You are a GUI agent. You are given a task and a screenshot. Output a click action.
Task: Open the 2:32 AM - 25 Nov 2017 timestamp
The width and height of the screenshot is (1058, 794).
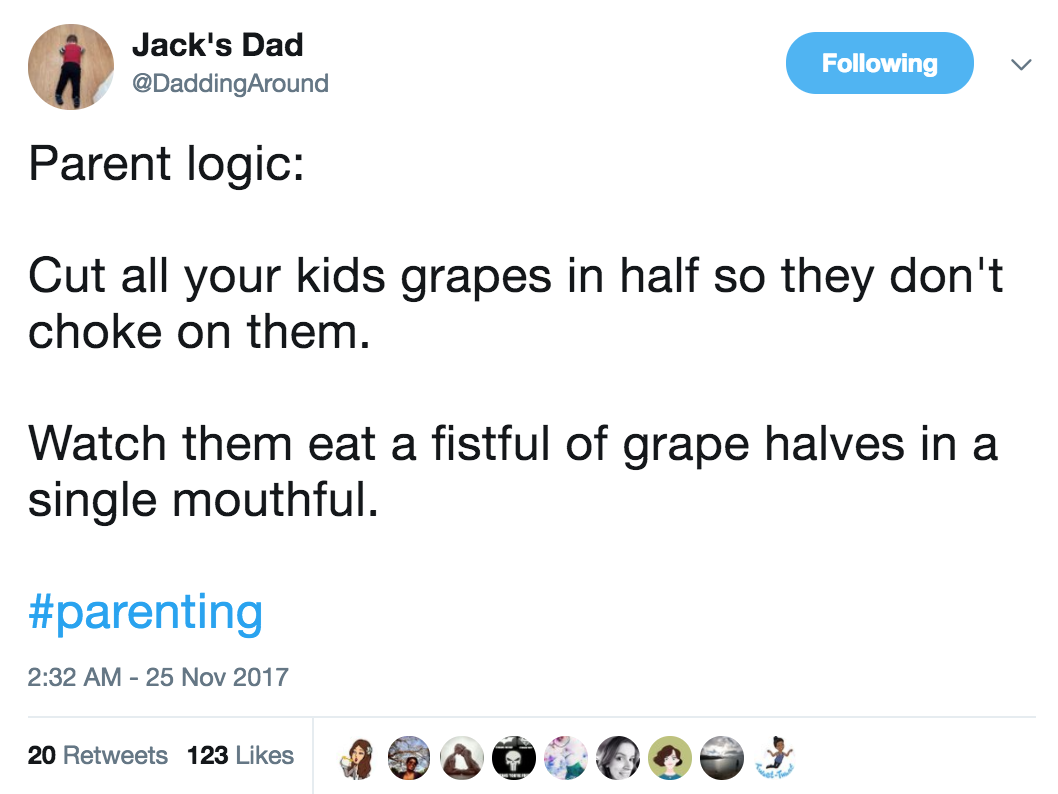click(x=158, y=677)
